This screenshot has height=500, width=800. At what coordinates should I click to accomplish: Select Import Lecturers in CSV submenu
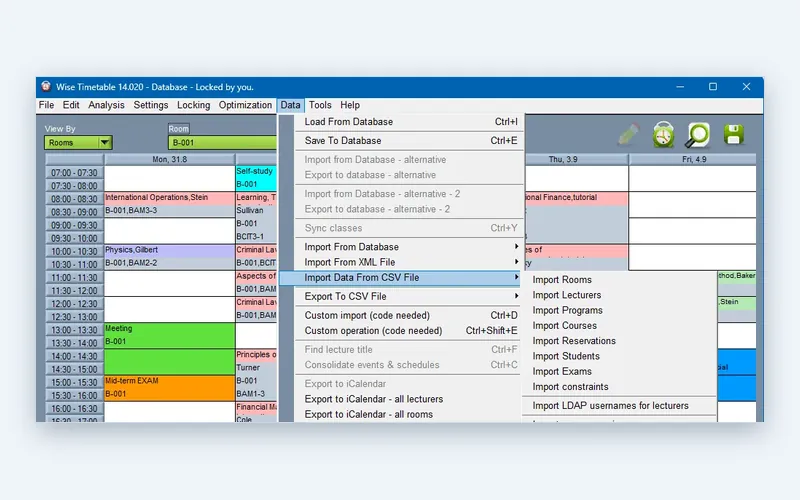click(620, 295)
